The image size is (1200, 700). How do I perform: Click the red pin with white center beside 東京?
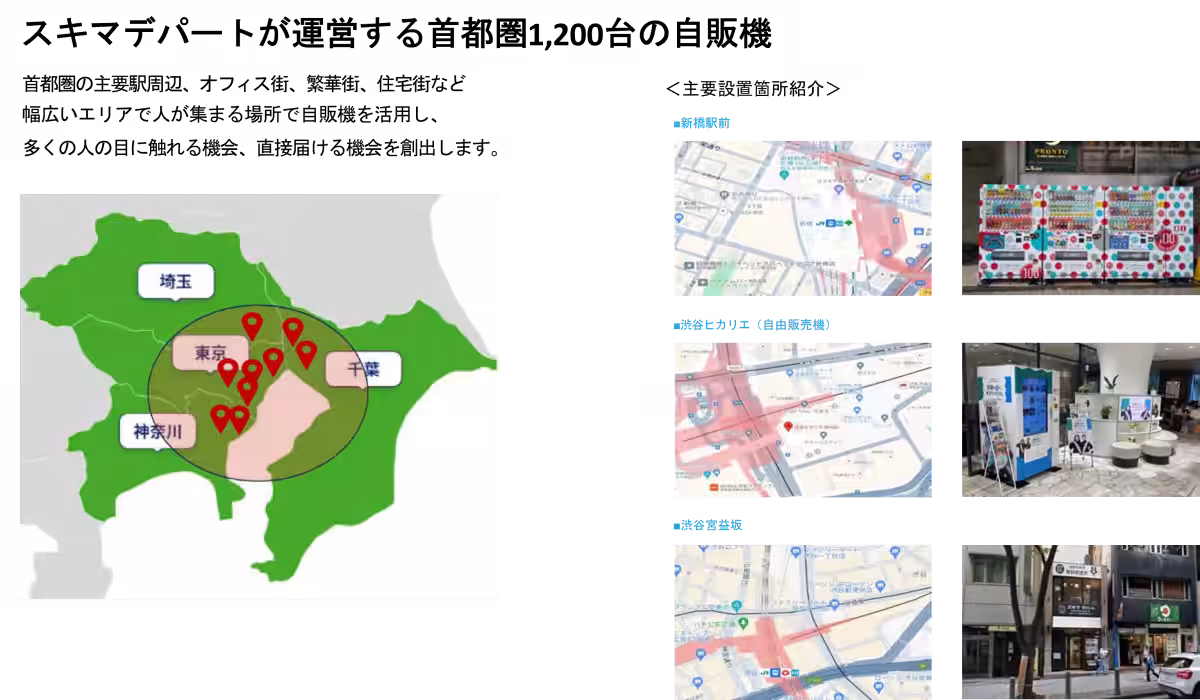pos(228,370)
